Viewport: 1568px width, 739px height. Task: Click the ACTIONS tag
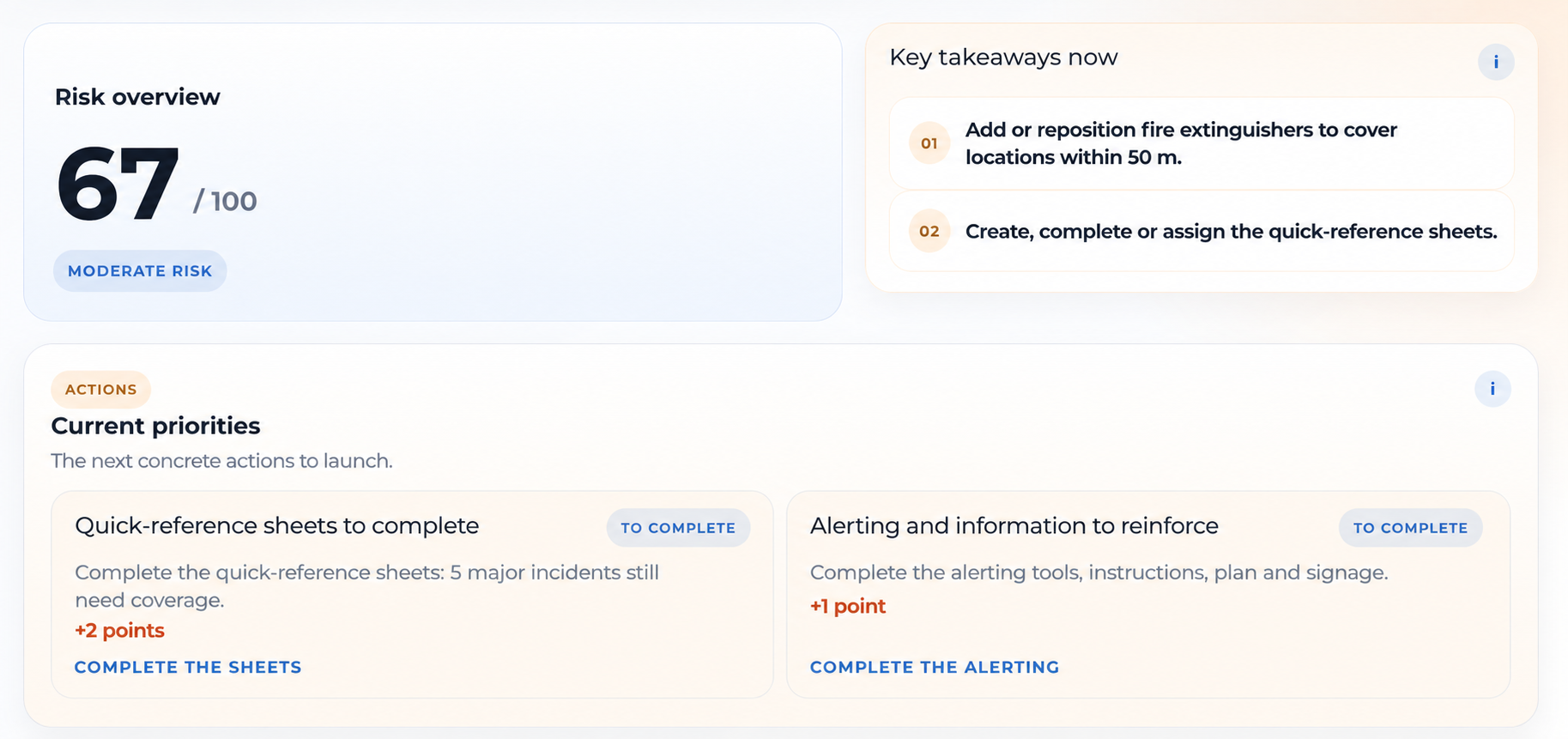pos(101,390)
